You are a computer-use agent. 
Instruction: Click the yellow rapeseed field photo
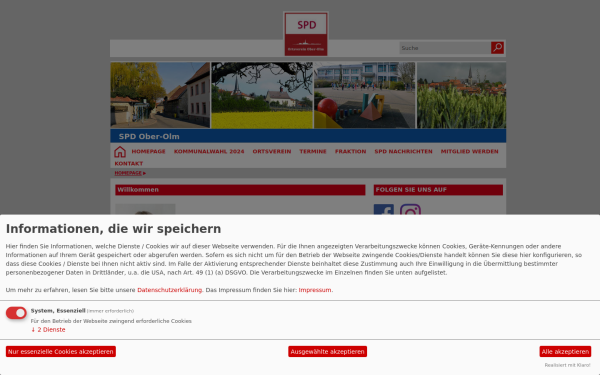(262, 95)
